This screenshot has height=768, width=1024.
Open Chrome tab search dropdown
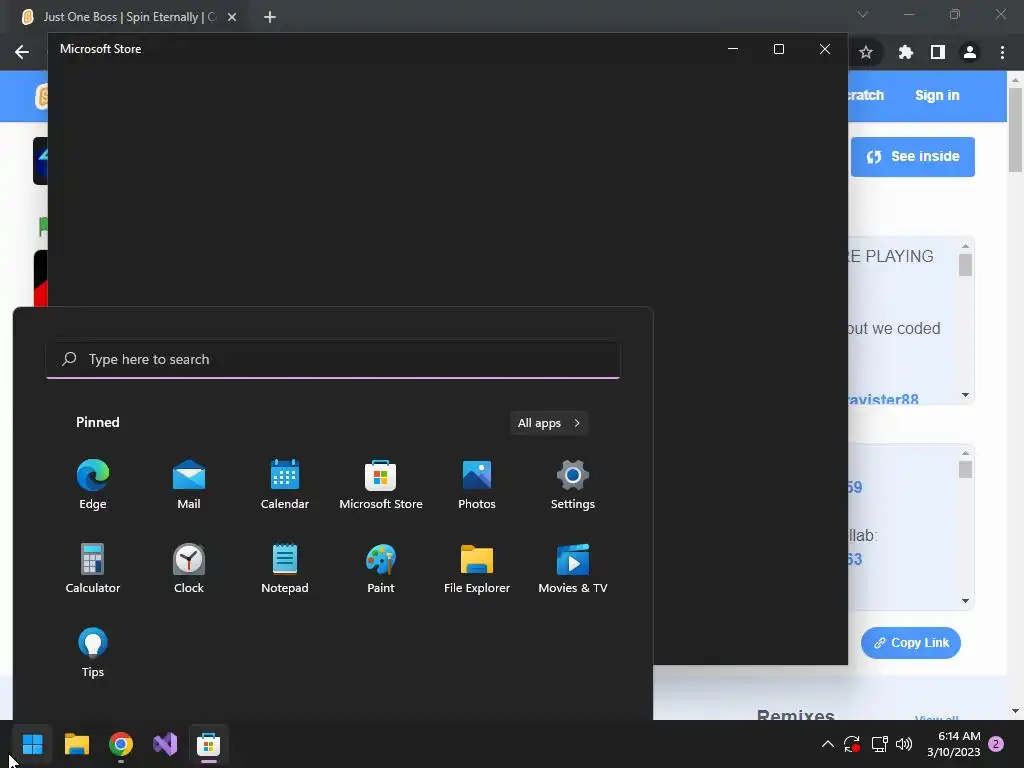(863, 14)
